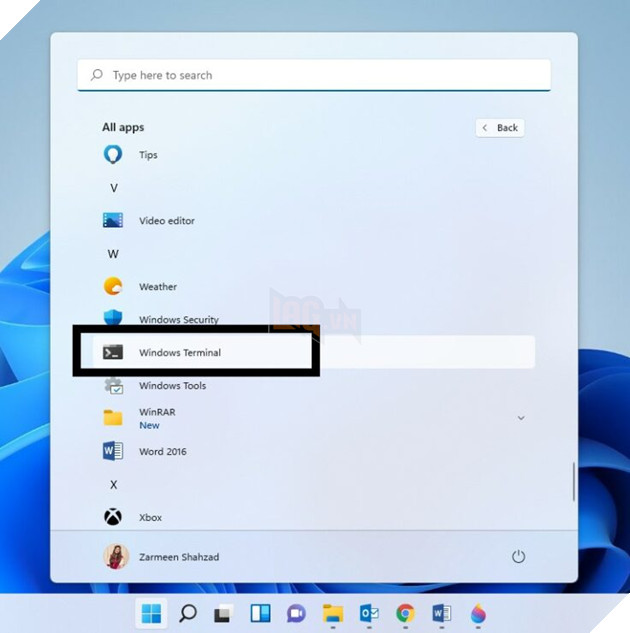Select the Windows Security label

[x=179, y=320]
